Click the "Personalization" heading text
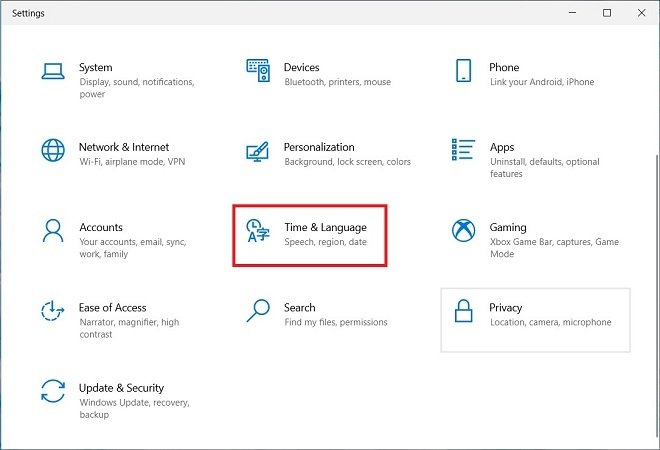This screenshot has width=660, height=450. (319, 147)
